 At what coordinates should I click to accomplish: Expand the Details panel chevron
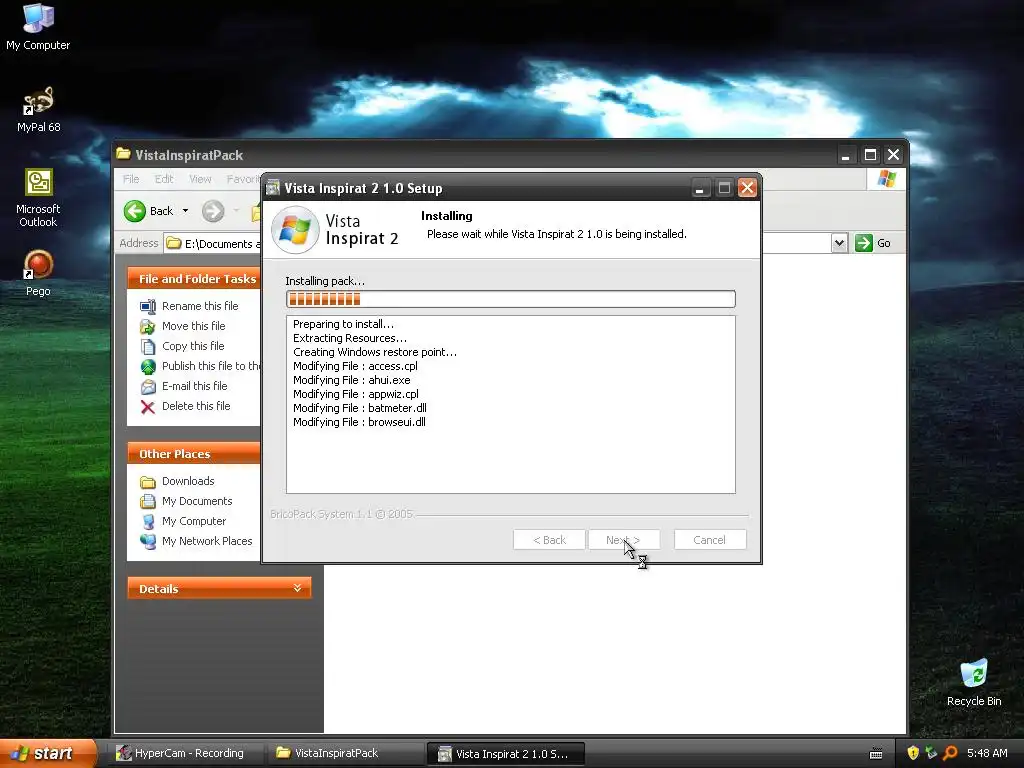point(297,588)
